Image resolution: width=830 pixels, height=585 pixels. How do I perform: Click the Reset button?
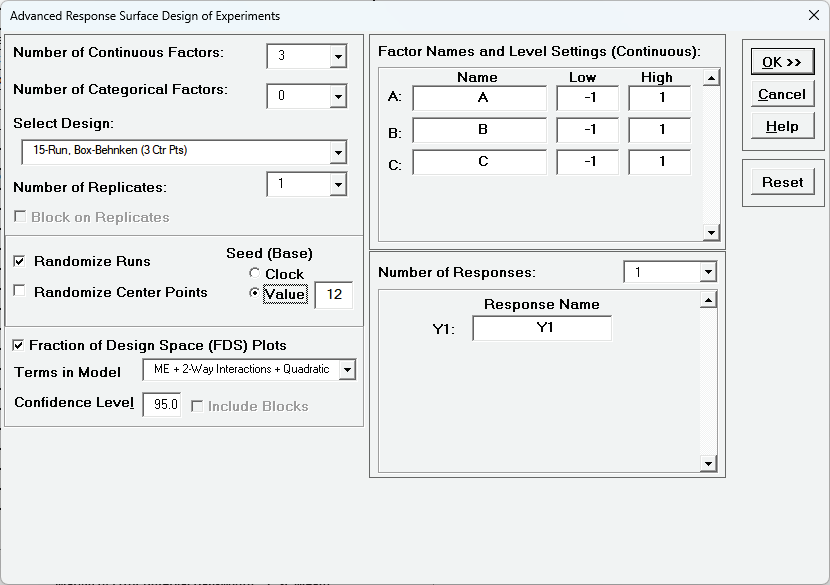click(x=782, y=182)
